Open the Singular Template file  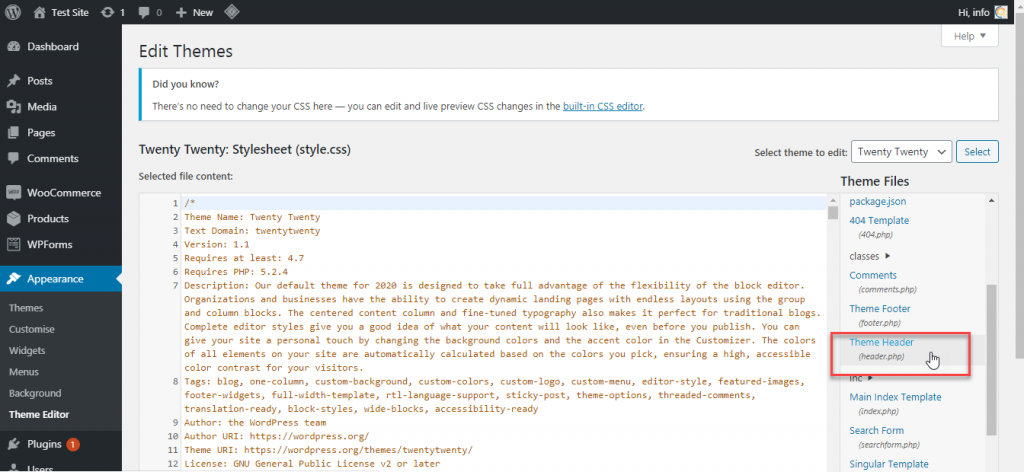889,464
